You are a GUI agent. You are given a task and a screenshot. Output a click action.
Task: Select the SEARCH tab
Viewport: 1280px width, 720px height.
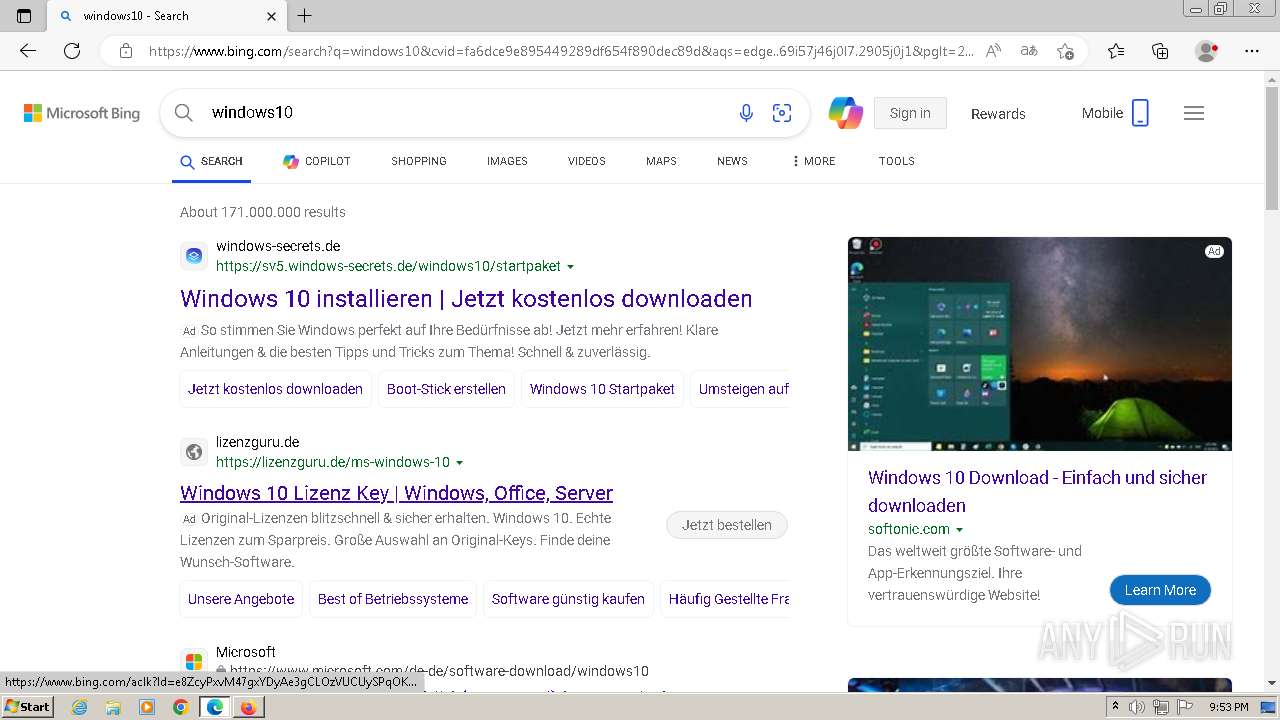[211, 161]
